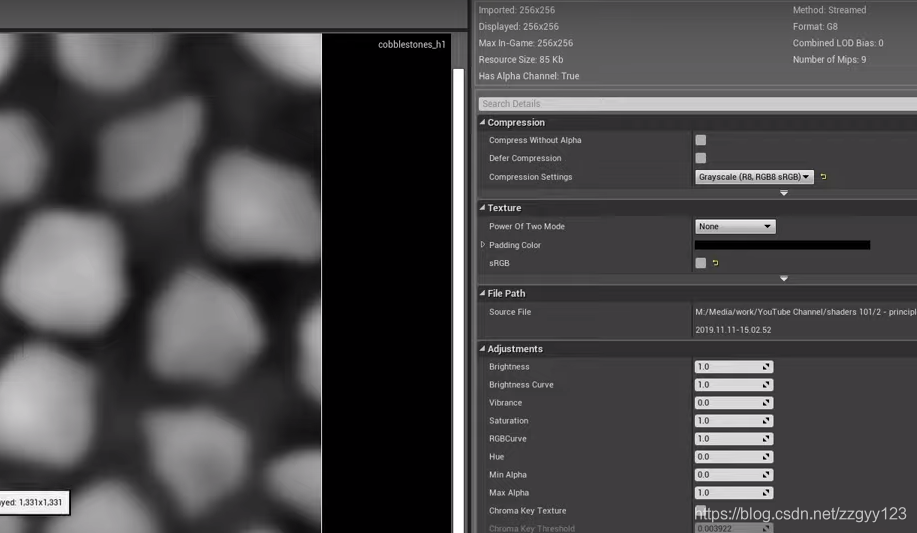
Task: Collapse the Adjustments section
Action: pyautogui.click(x=482, y=349)
